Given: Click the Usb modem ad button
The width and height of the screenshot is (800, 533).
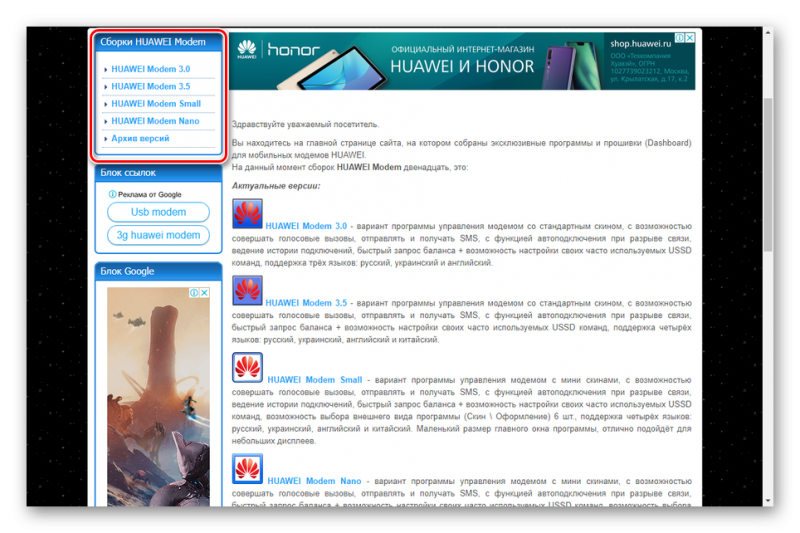Looking at the screenshot, I should [158, 212].
